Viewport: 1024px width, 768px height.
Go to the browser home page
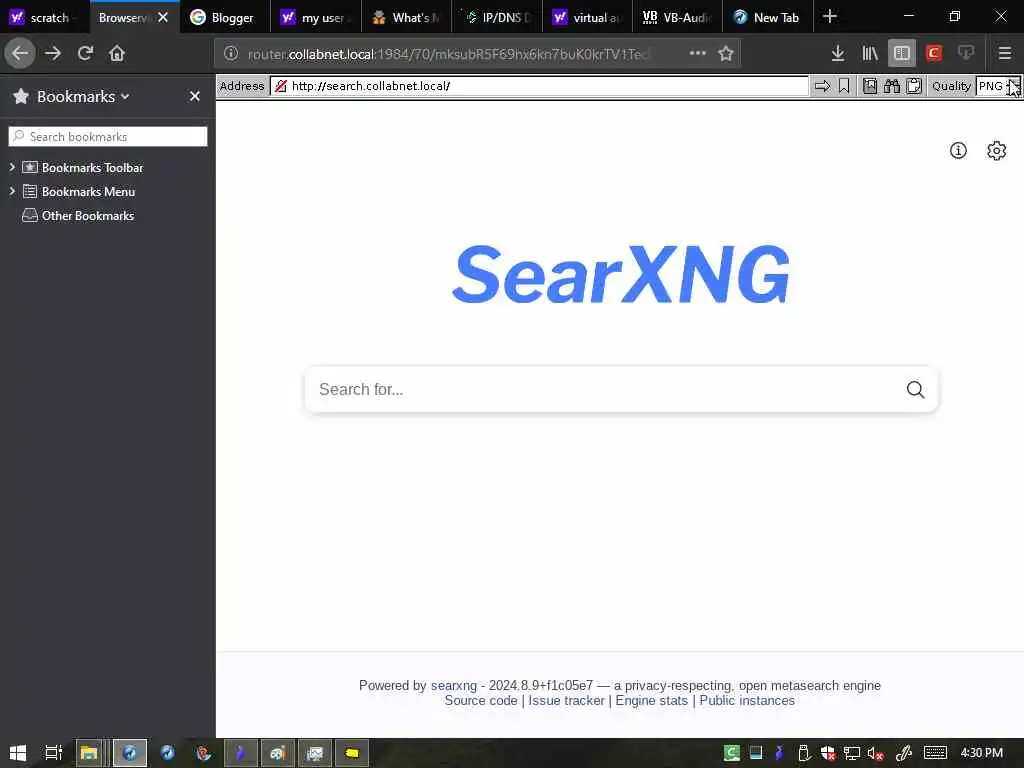[117, 53]
